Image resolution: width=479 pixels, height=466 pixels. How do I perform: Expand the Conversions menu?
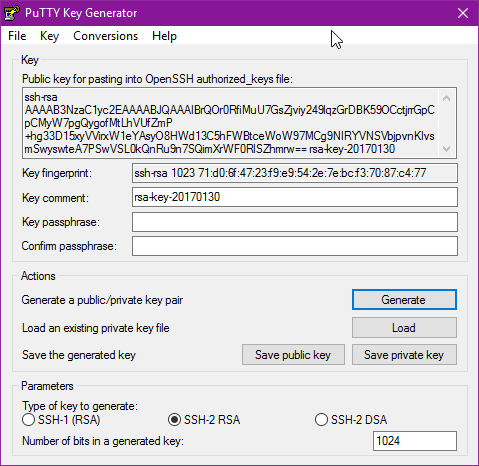105,36
